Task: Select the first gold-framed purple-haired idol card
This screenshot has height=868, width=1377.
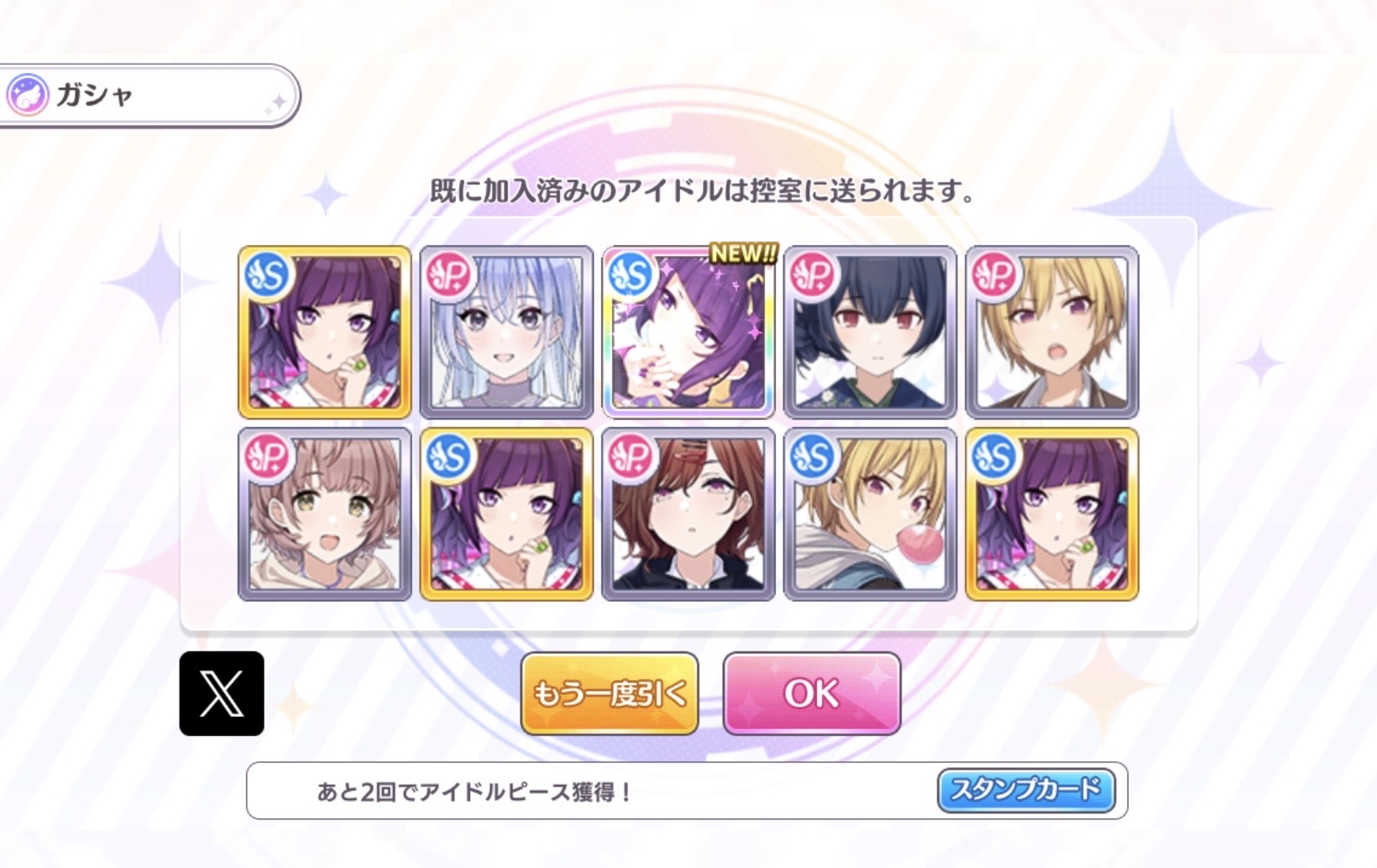Action: (325, 332)
